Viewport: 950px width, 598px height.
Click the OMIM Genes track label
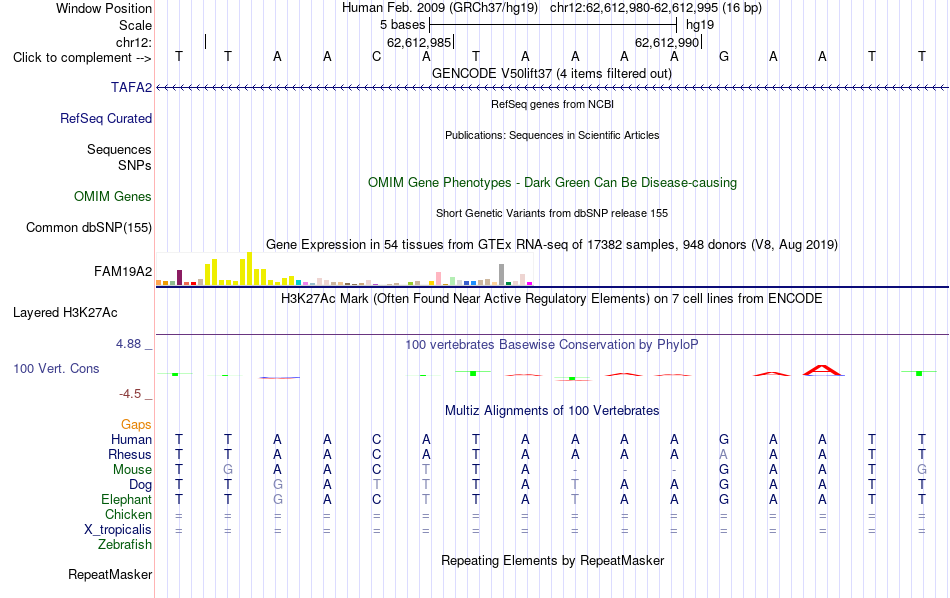coord(113,197)
